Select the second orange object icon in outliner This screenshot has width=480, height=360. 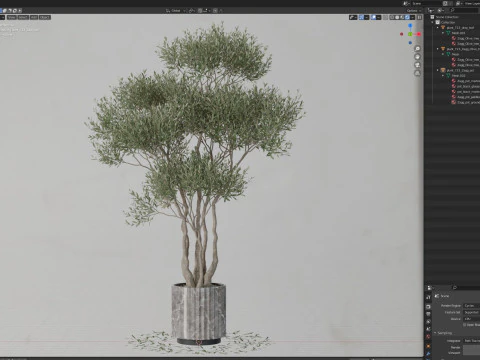point(443,49)
